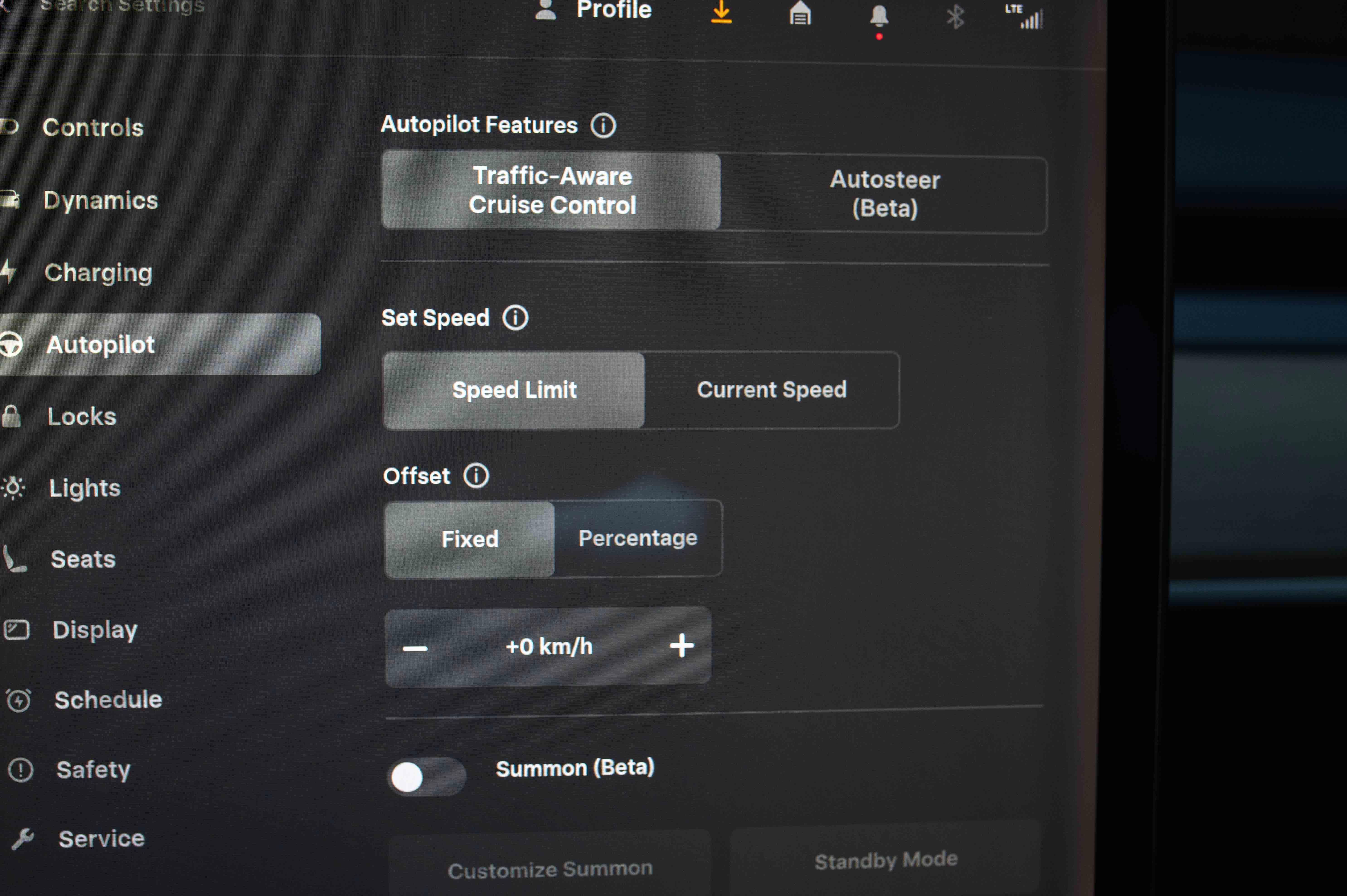The width and height of the screenshot is (1347, 896).
Task: Open the garage door HomeLink icon
Action: pyautogui.click(x=800, y=14)
